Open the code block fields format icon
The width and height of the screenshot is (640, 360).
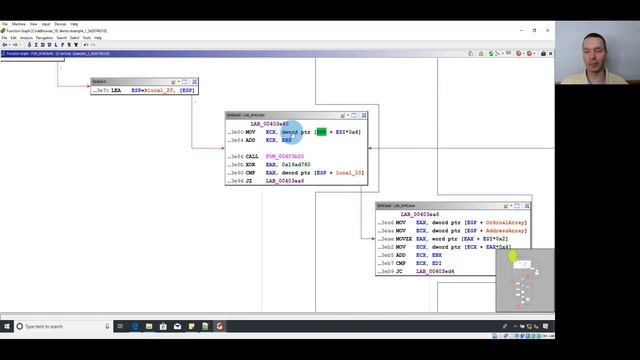coord(509,53)
